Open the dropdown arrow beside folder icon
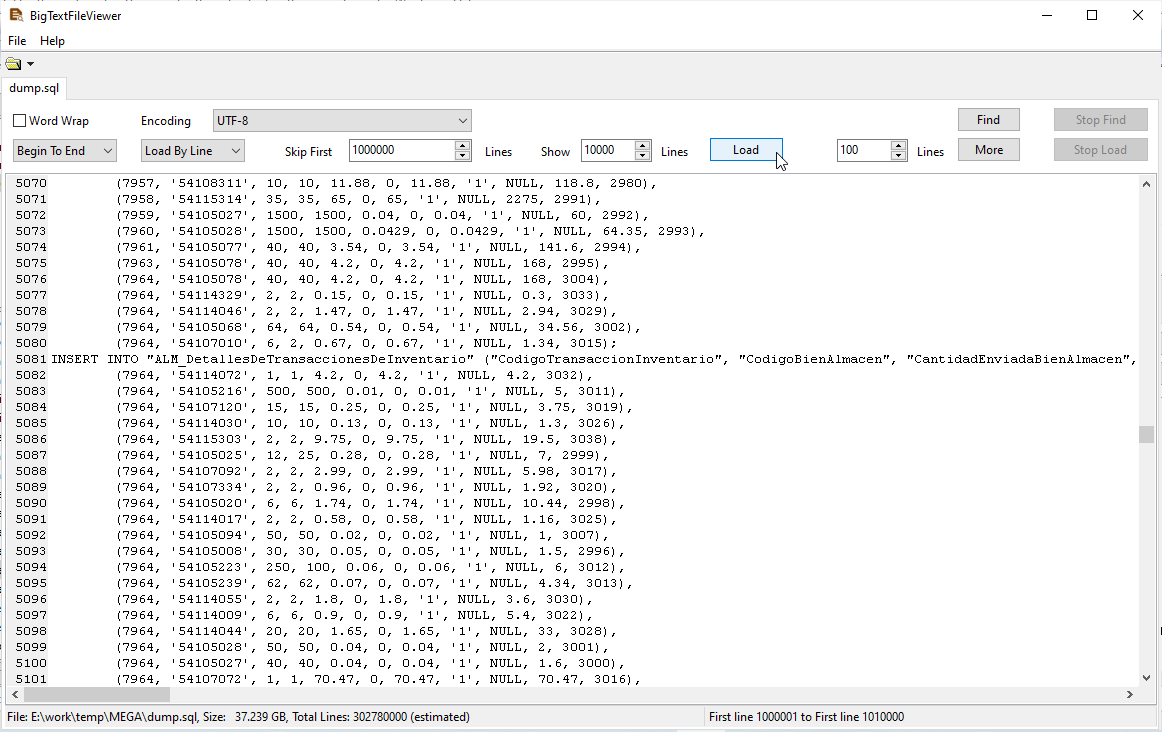This screenshot has height=732, width=1162. [x=31, y=65]
